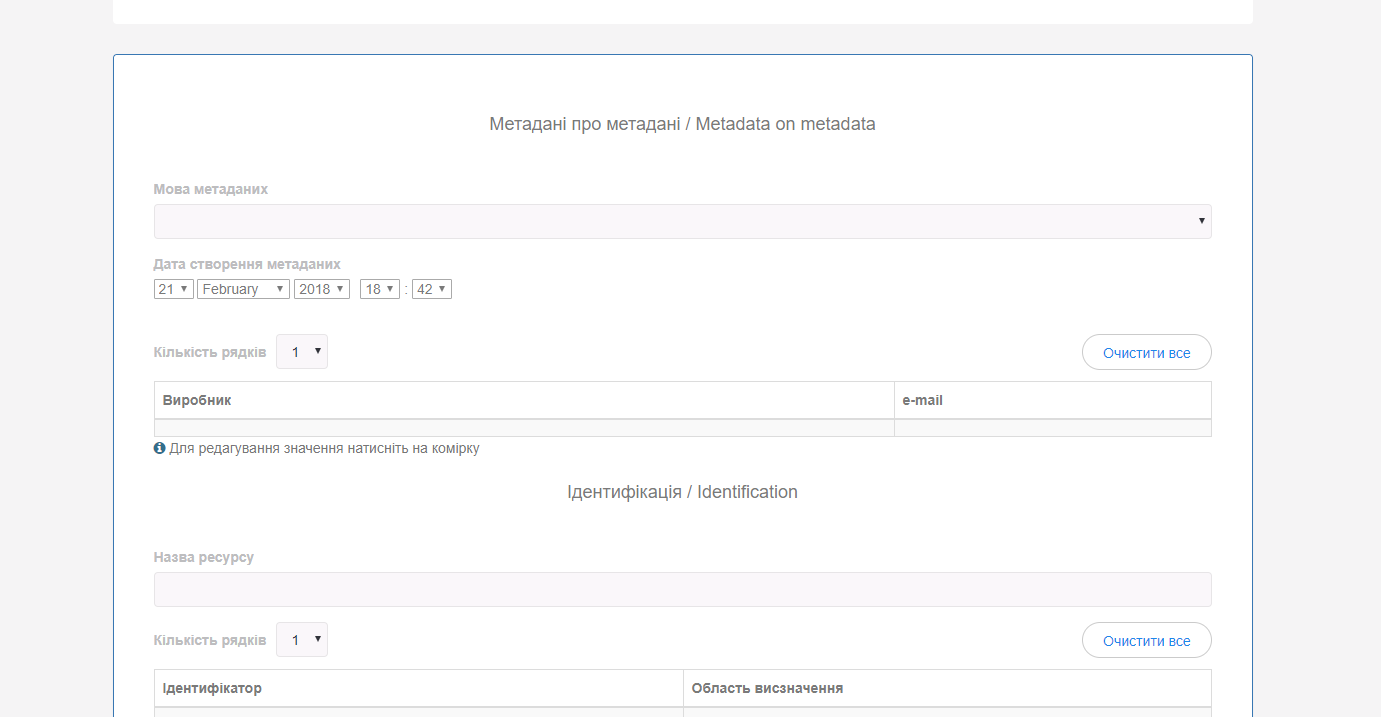Click the empty cell under Виробник column

[524, 428]
